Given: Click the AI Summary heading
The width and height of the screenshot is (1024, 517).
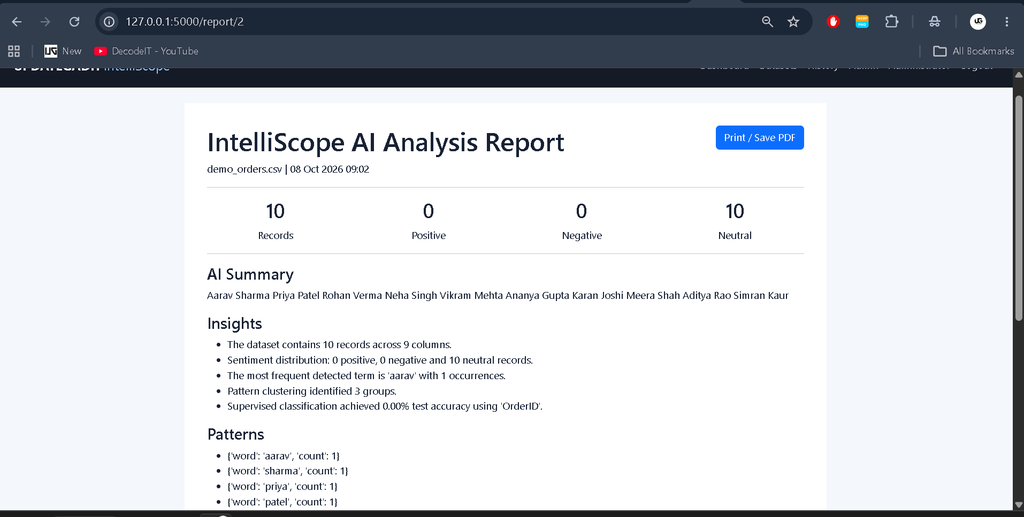Looking at the screenshot, I should 250,274.
